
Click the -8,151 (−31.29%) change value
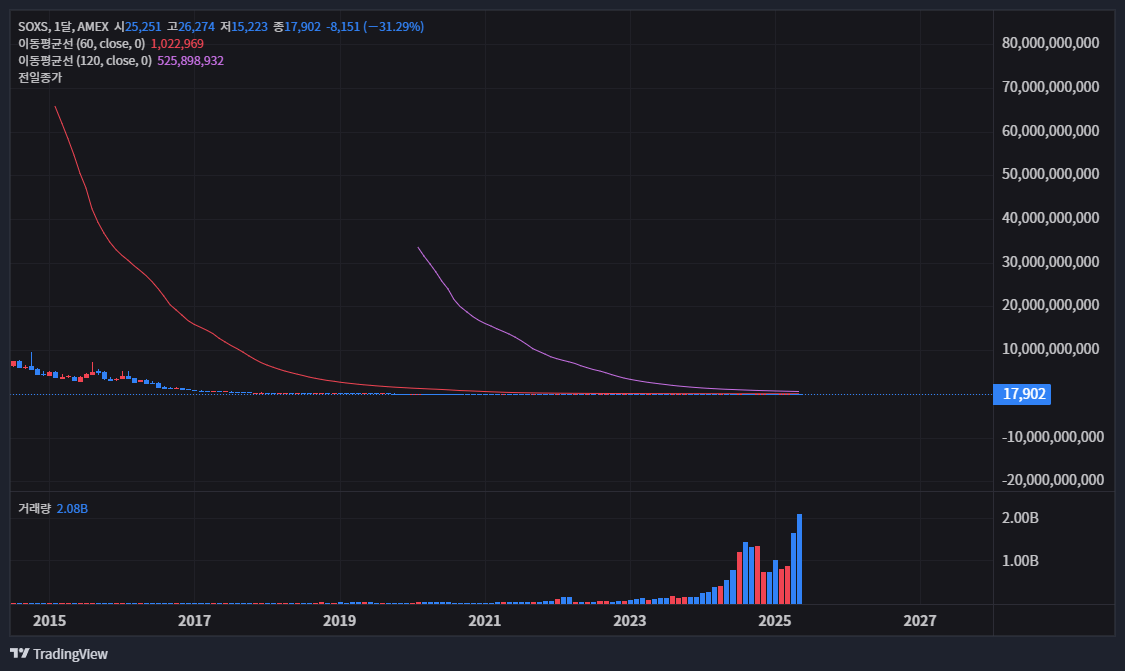(375, 27)
